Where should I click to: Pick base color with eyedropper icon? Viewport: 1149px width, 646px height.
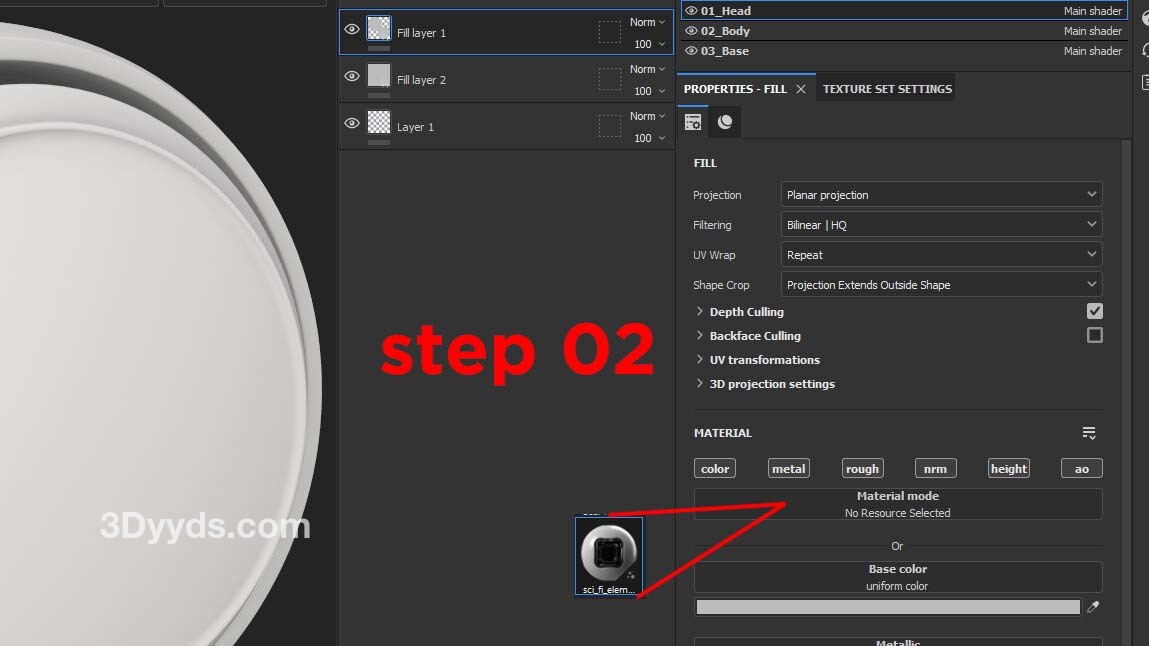pos(1093,607)
